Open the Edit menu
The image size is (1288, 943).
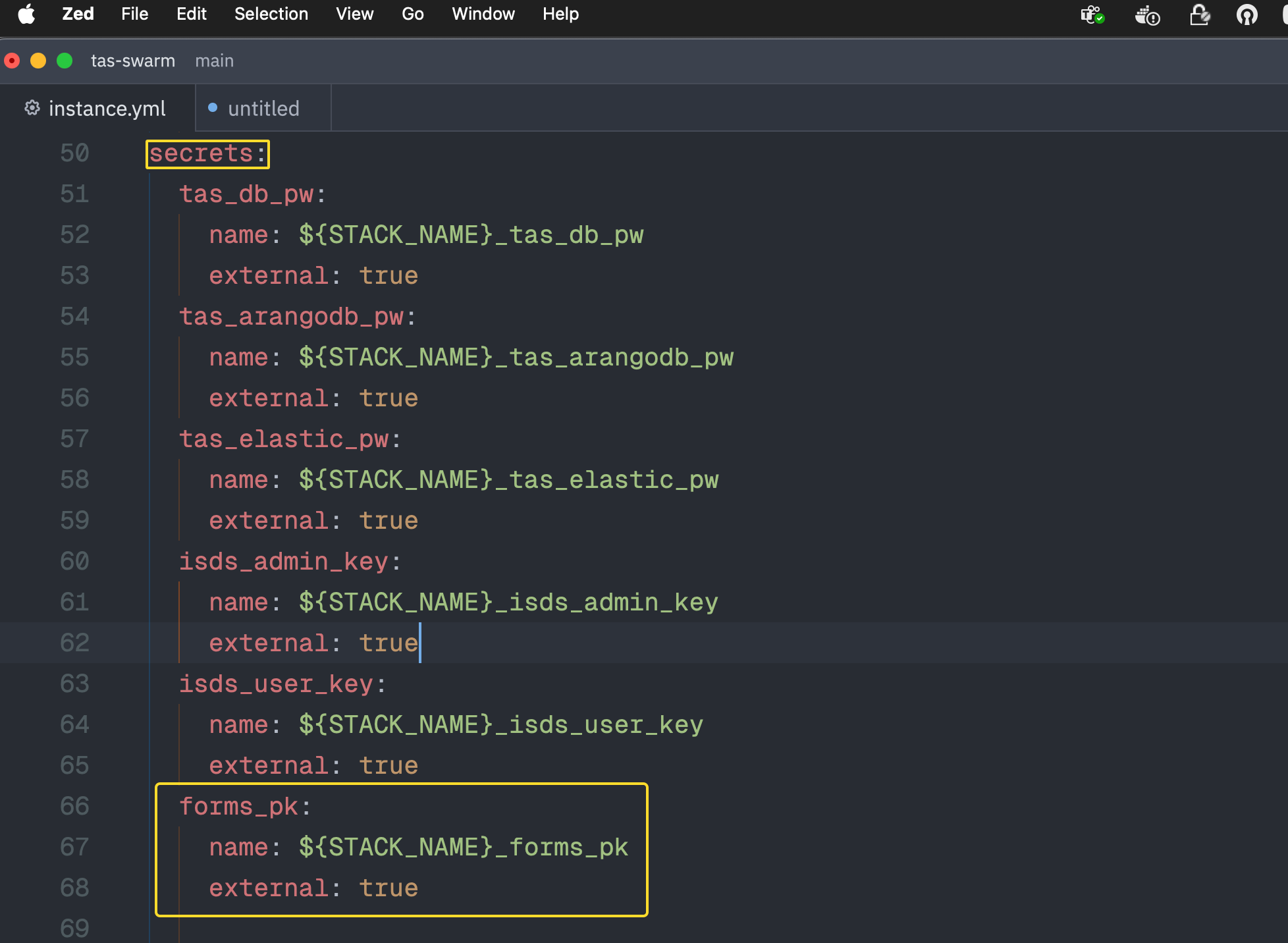click(x=192, y=14)
